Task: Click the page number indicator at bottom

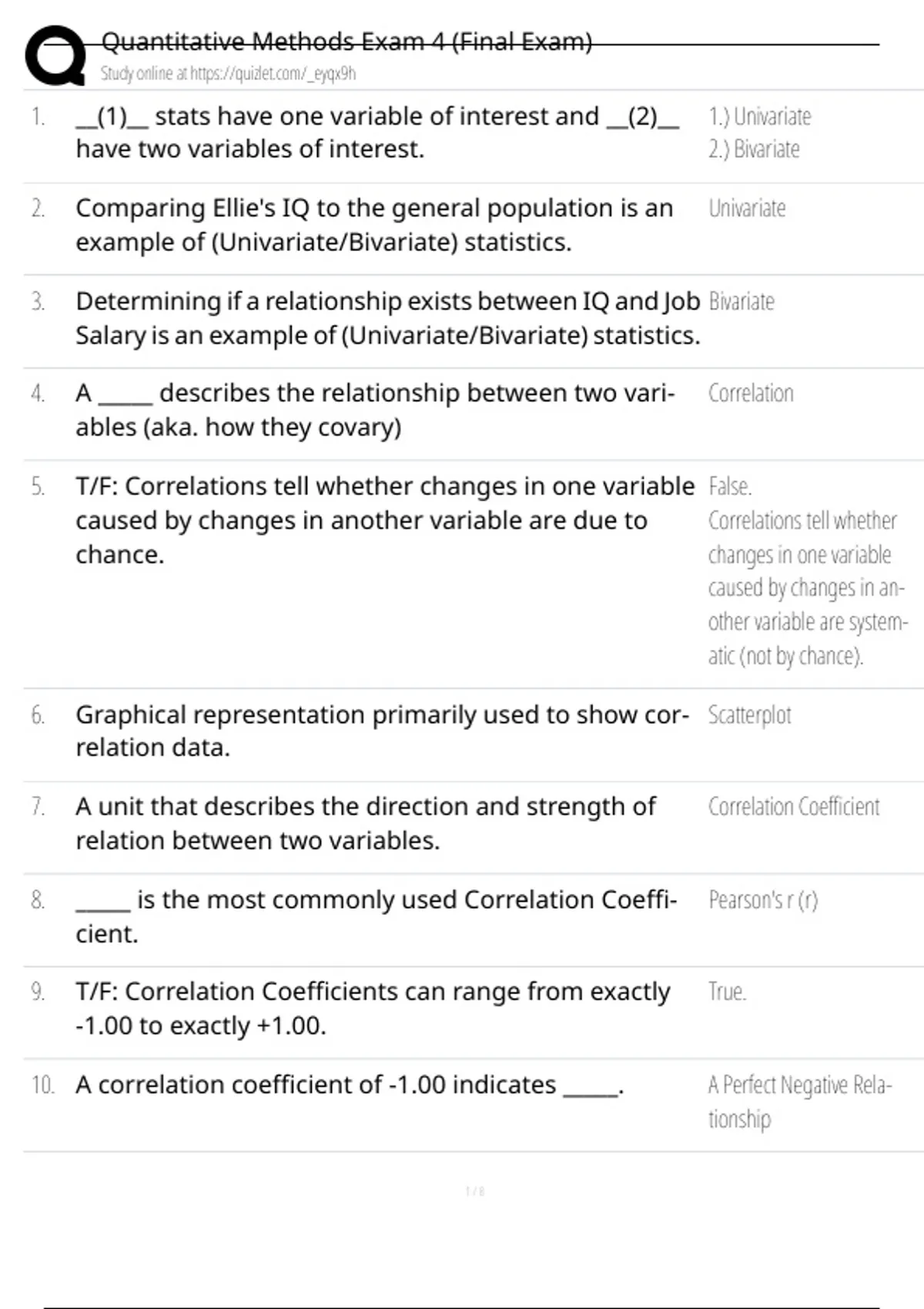Action: point(475,1192)
